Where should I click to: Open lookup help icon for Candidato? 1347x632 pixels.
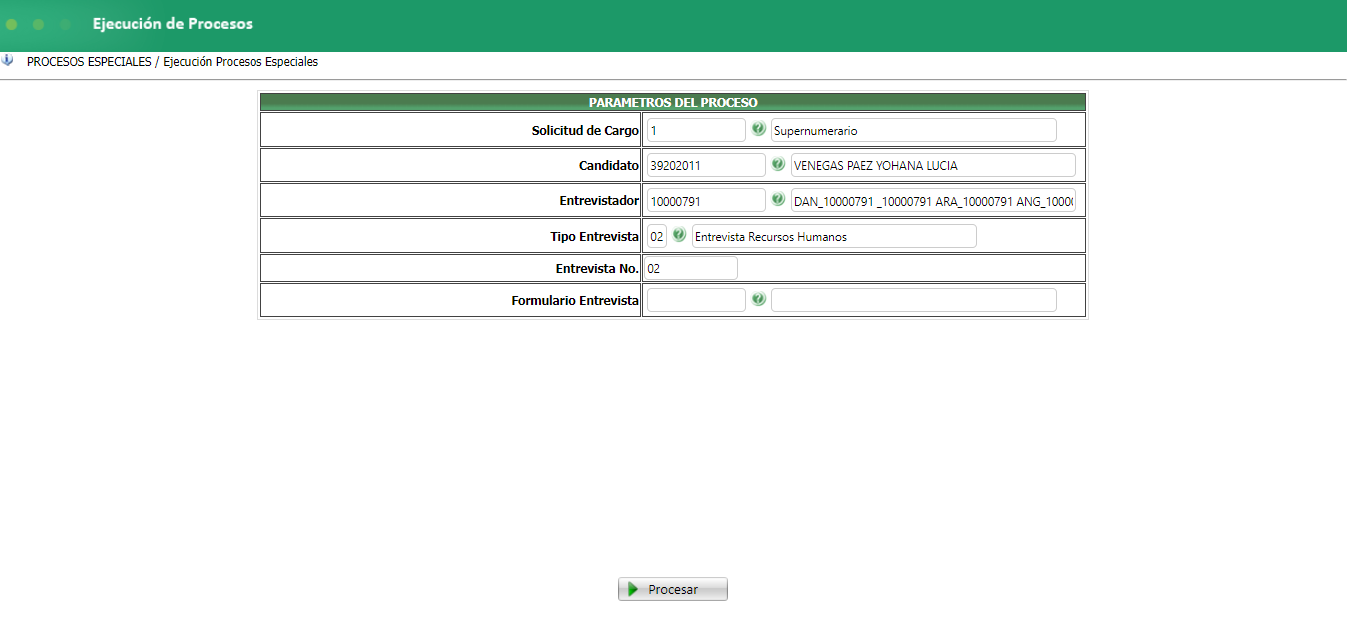tap(778, 164)
